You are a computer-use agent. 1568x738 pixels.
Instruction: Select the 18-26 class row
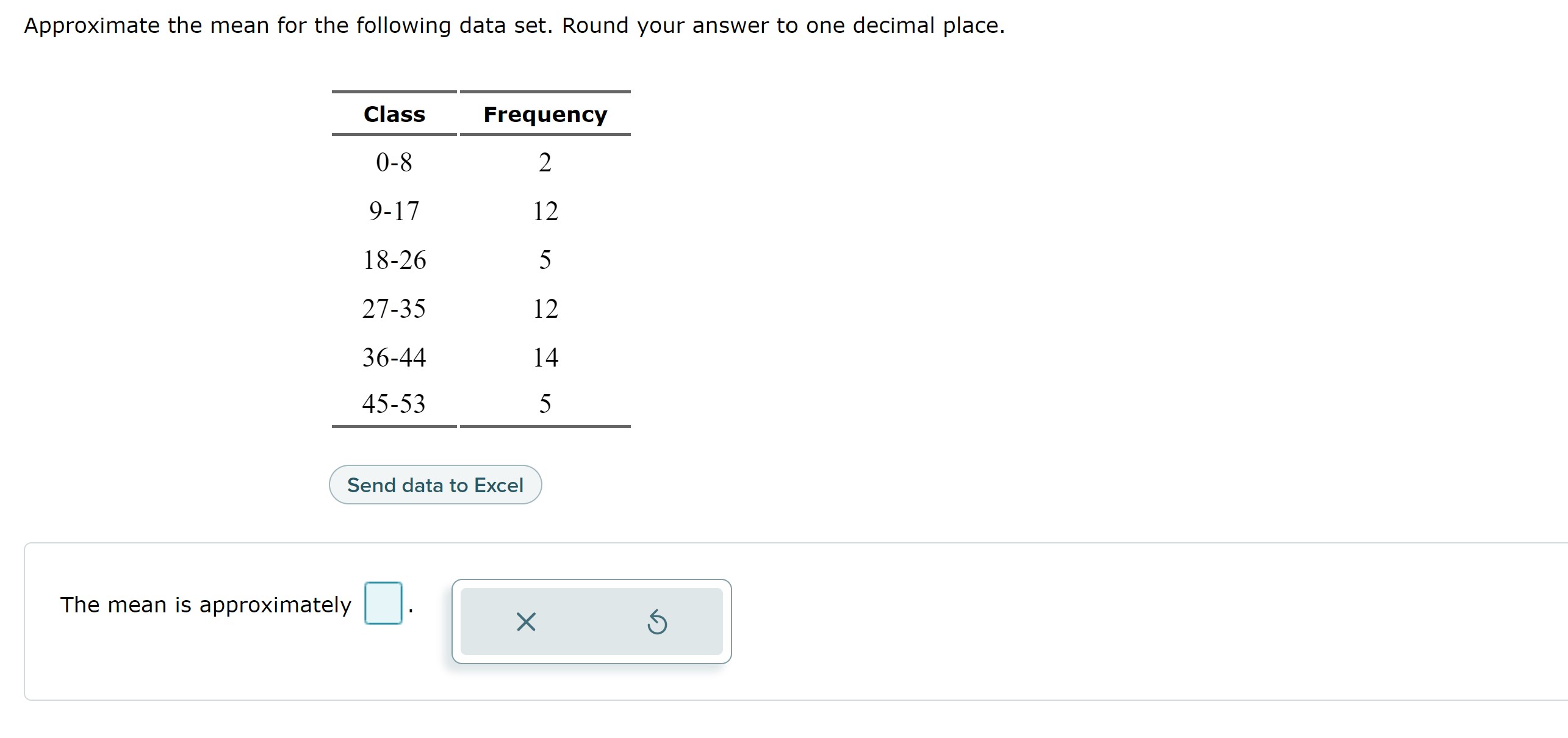(x=394, y=259)
